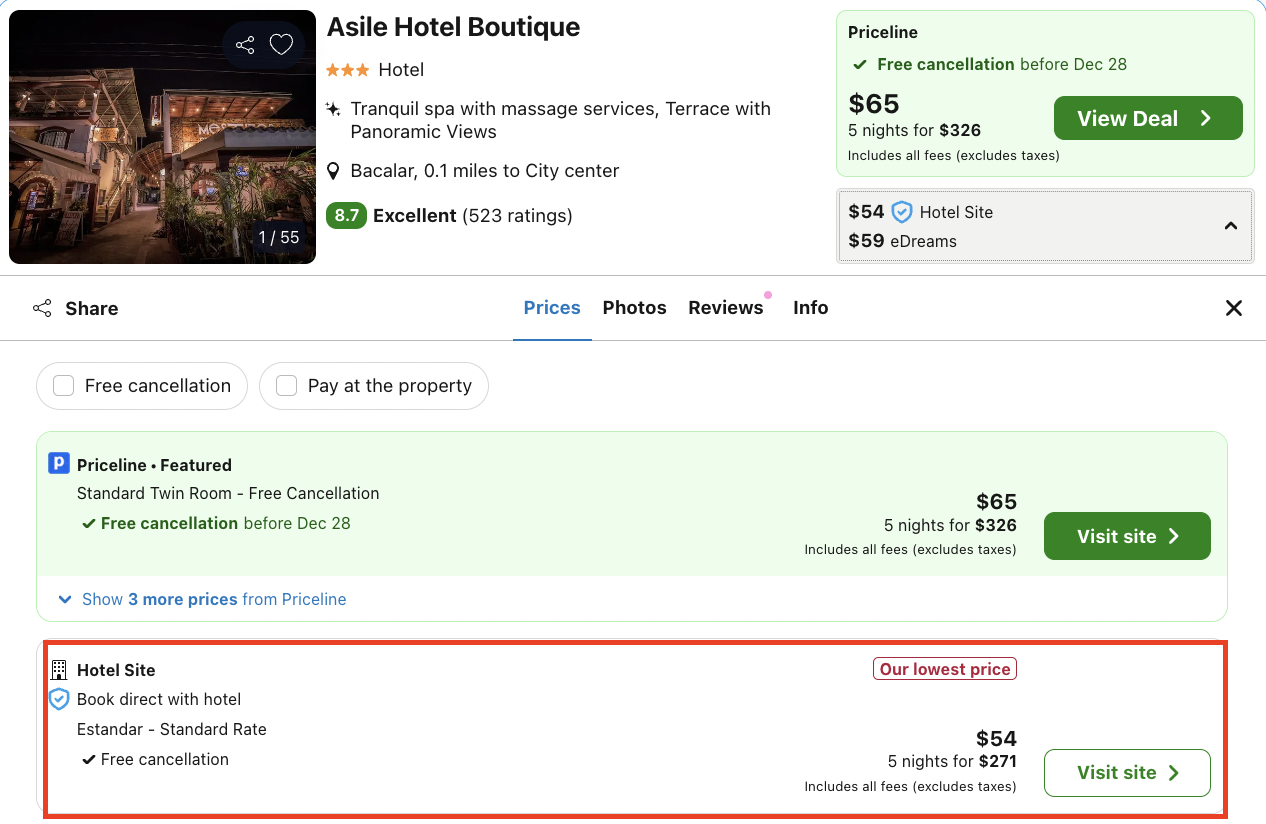The width and height of the screenshot is (1266, 824).
Task: Check the Free cancellation option
Action: 63,385
